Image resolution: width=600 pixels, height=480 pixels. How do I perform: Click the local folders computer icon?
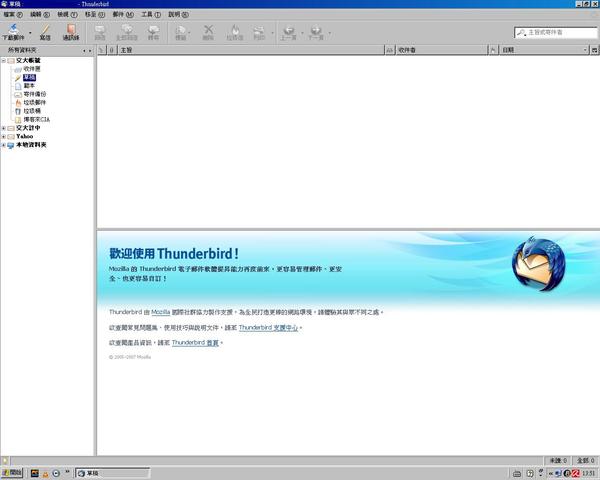pos(11,145)
